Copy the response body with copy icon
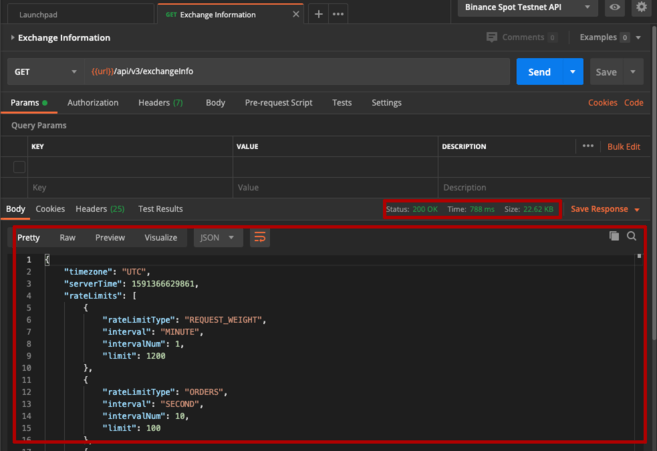The image size is (657, 451). pyautogui.click(x=614, y=236)
